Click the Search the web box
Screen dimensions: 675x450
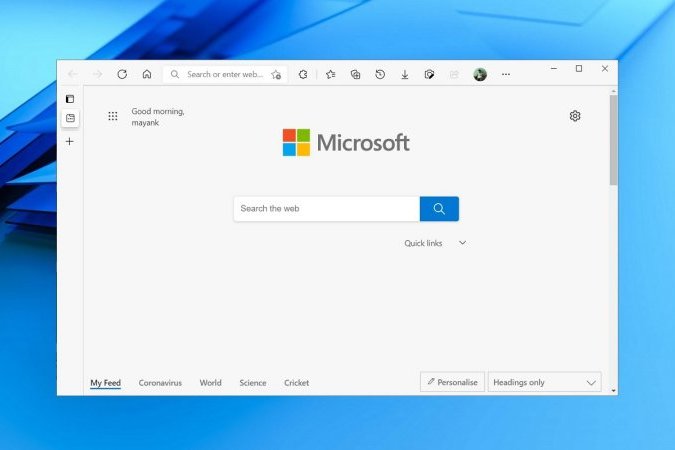(327, 209)
